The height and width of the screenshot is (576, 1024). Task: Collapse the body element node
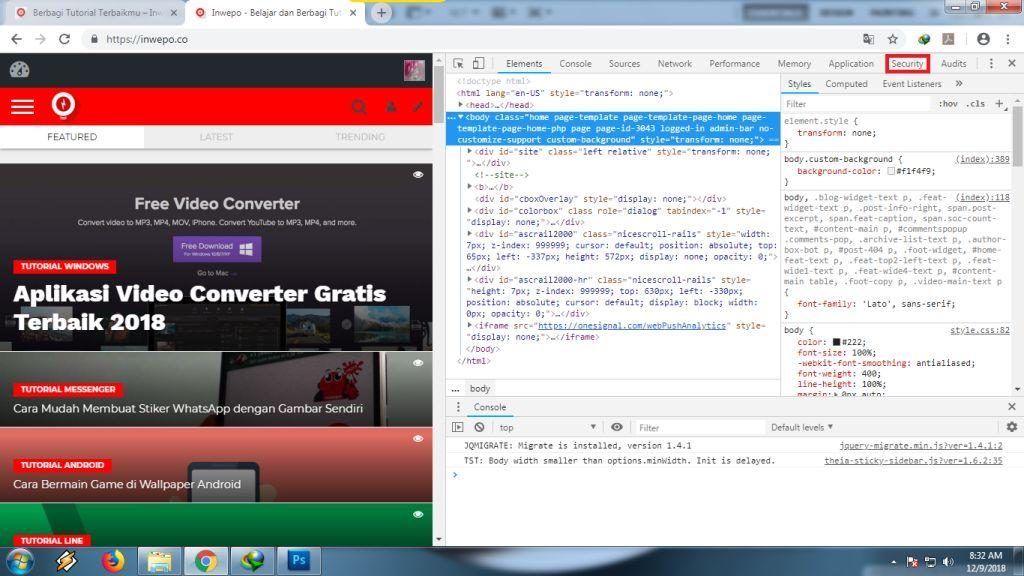[461, 117]
